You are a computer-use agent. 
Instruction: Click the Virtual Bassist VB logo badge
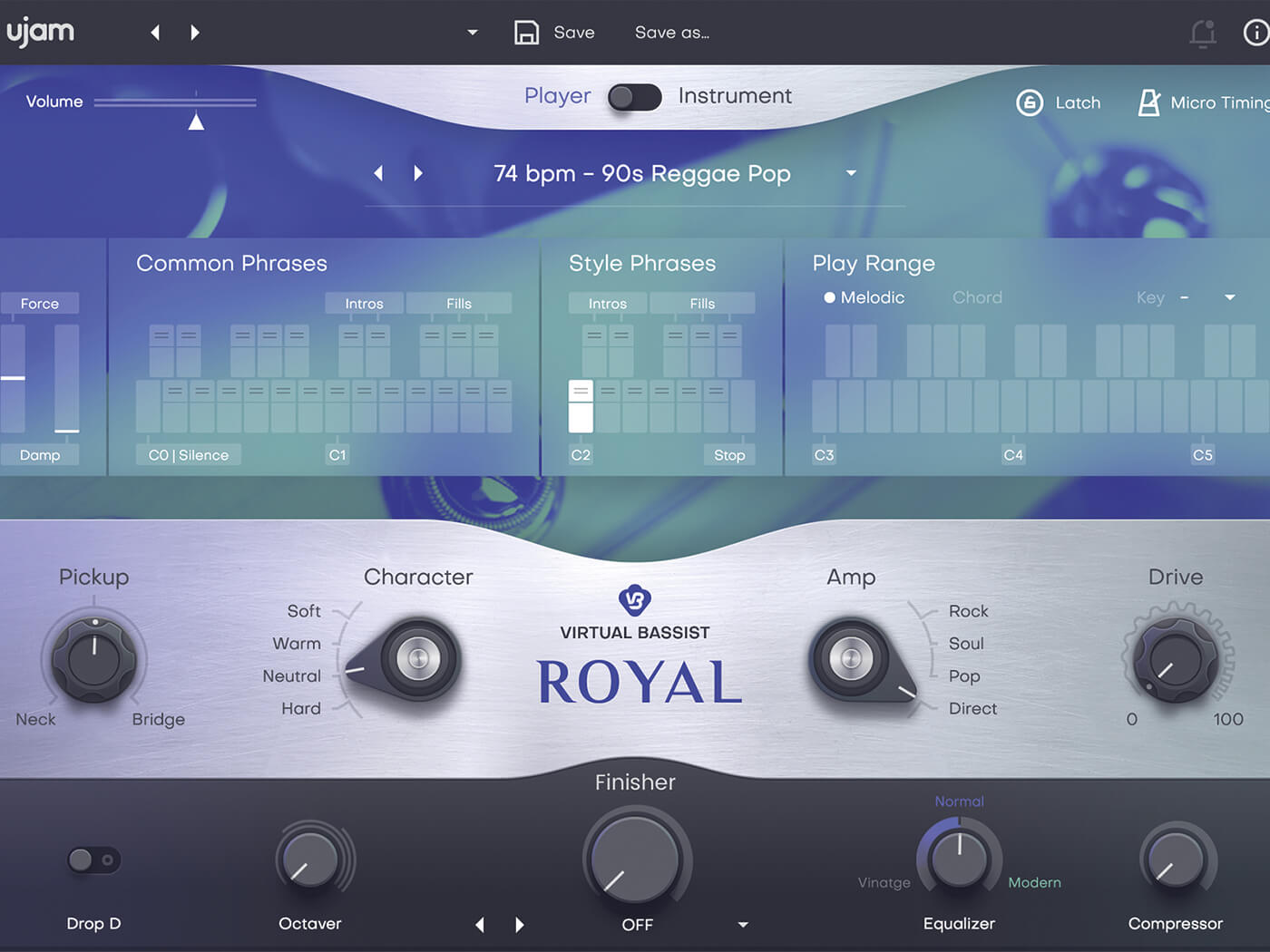pos(635,599)
